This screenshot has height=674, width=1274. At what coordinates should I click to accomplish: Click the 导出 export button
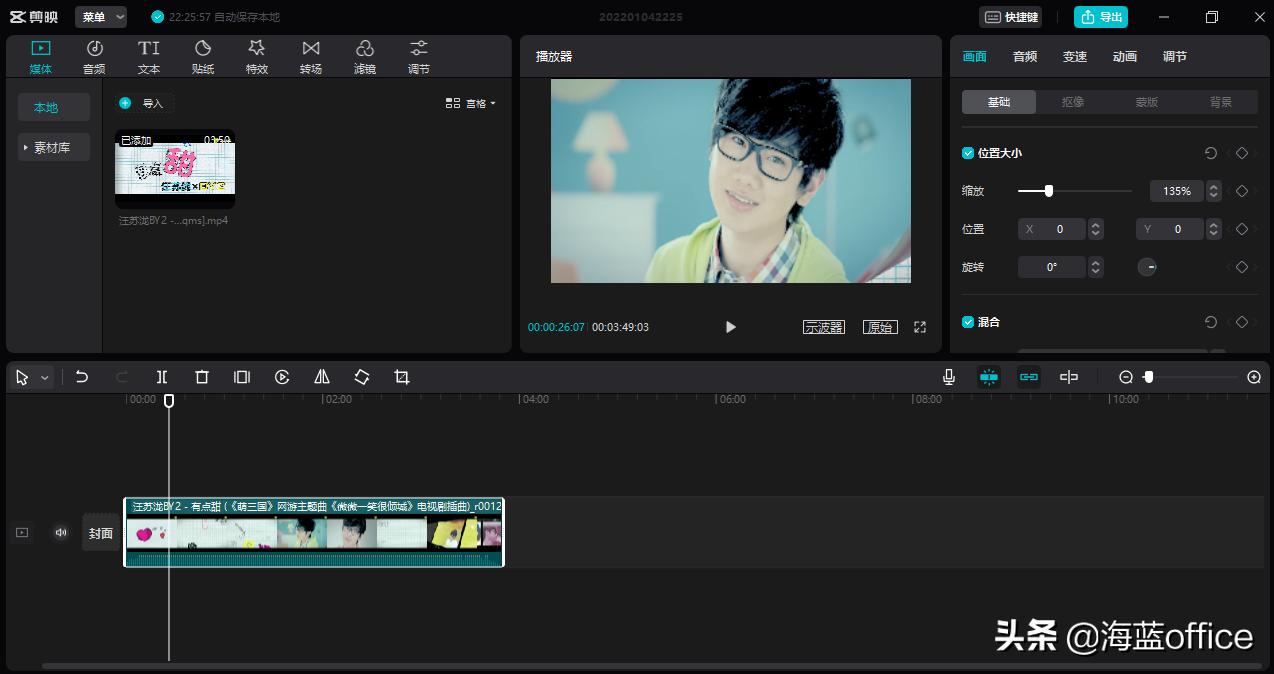coord(1101,17)
